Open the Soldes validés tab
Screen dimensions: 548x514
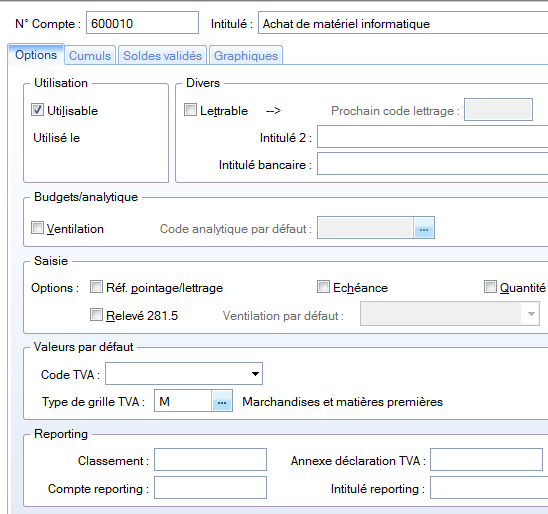[x=163, y=56]
